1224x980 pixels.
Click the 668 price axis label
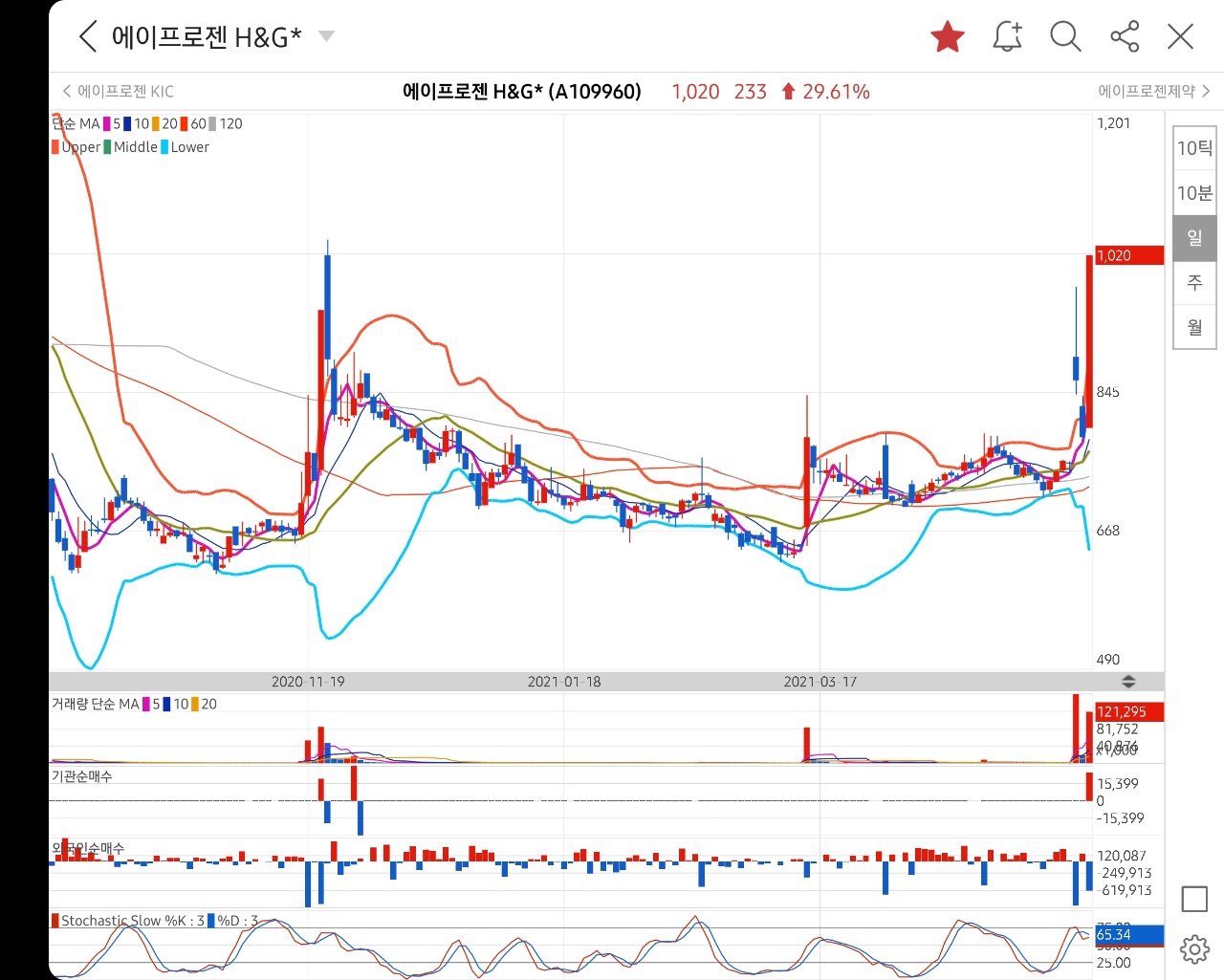click(x=1108, y=531)
